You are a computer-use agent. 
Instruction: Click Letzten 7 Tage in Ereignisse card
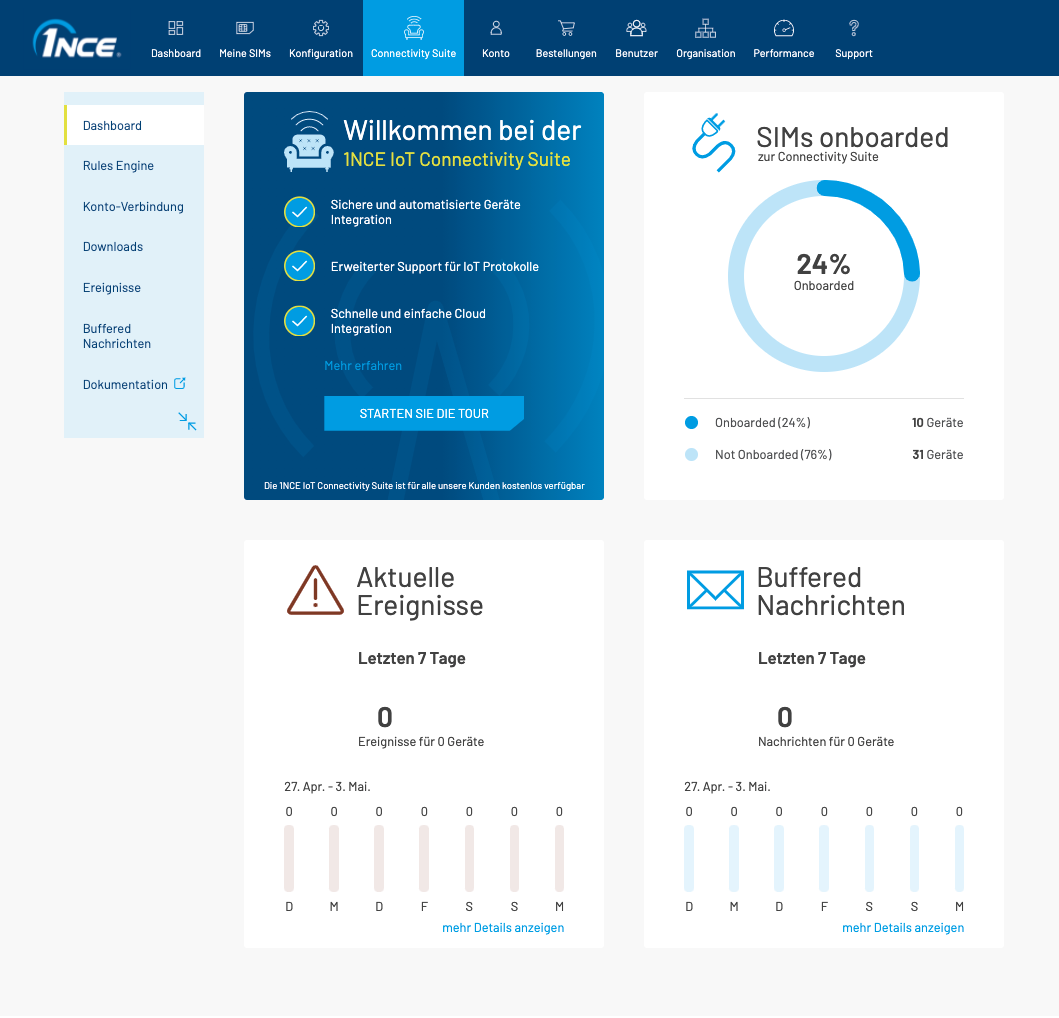click(x=411, y=659)
